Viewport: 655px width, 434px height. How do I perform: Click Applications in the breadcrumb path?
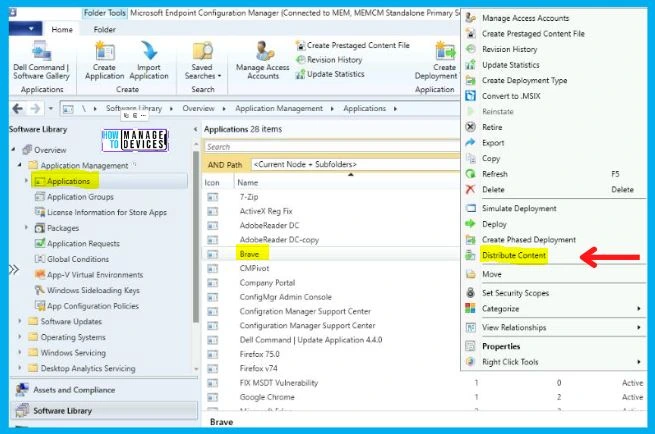(x=364, y=108)
